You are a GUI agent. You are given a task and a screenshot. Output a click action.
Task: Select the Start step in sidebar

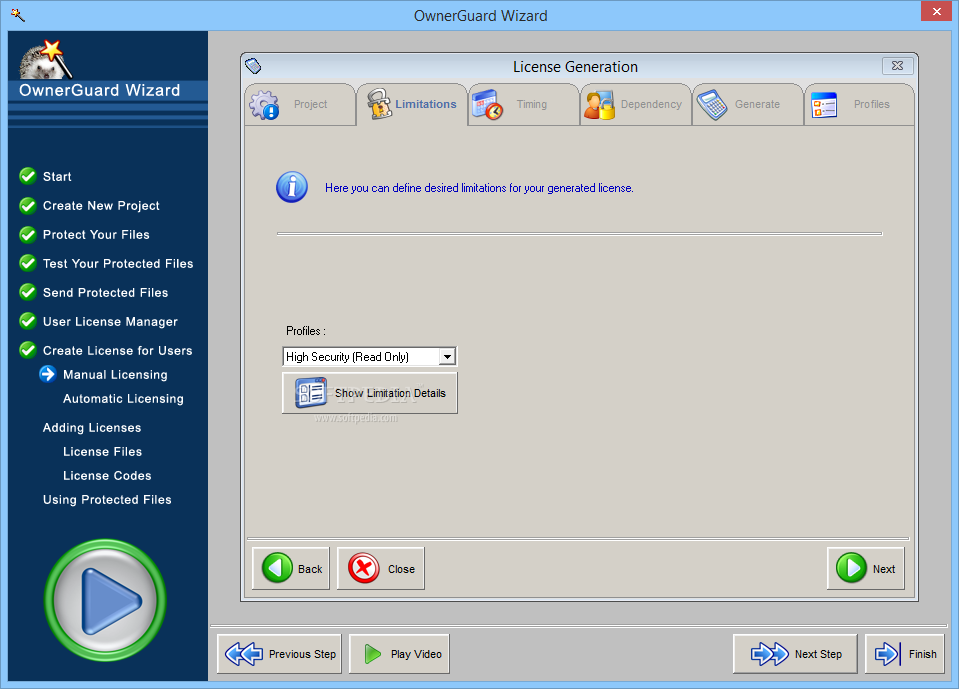click(57, 177)
